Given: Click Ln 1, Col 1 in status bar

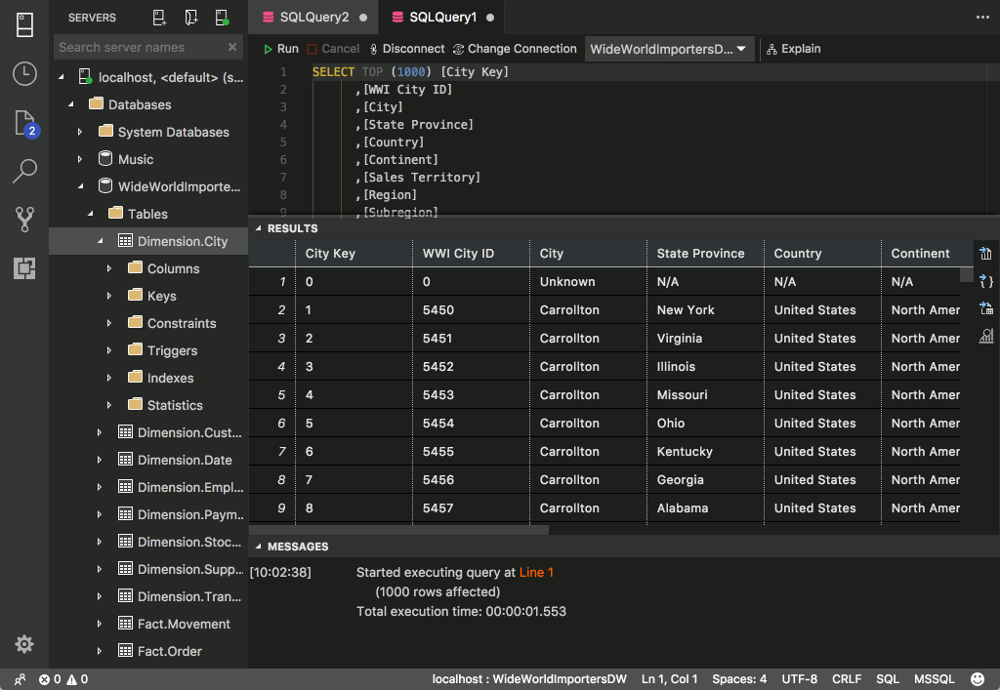Looking at the screenshot, I should (669, 679).
